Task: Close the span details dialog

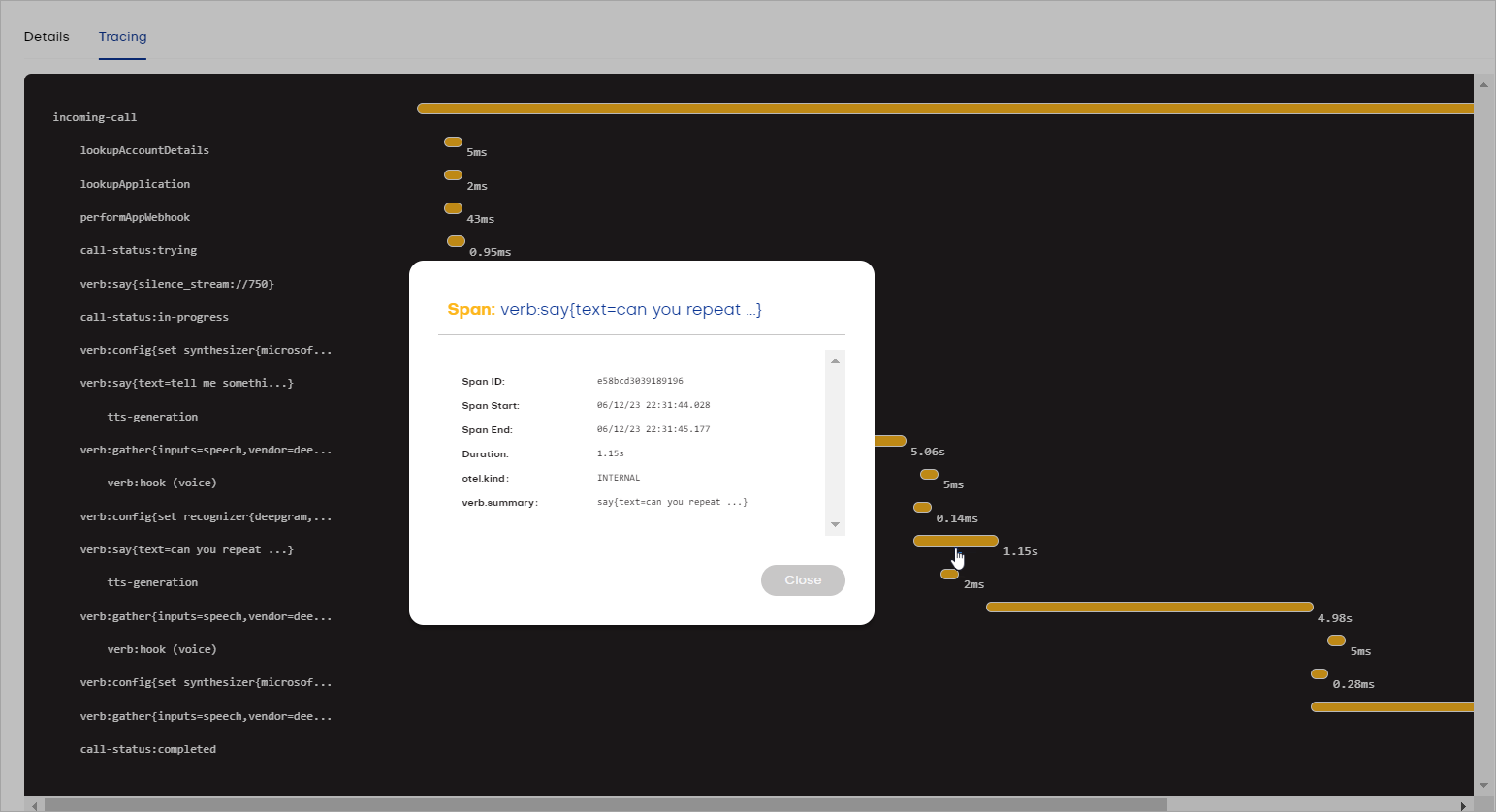Action: (803, 580)
